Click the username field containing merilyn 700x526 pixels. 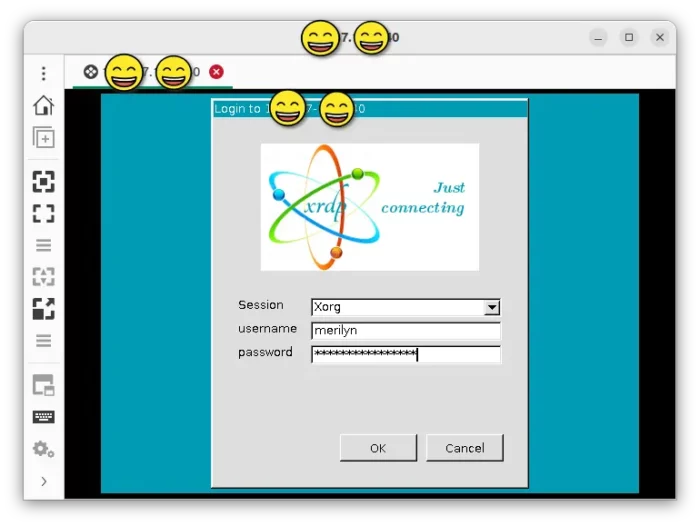tap(405, 330)
